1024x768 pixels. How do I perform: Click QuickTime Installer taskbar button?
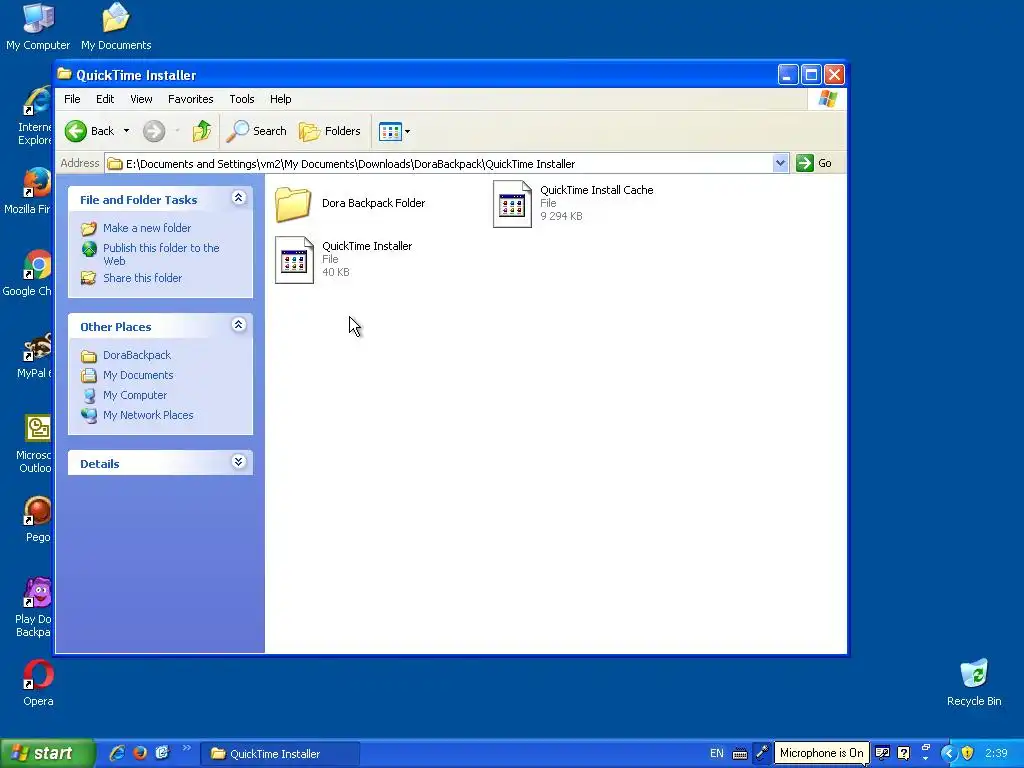click(280, 754)
